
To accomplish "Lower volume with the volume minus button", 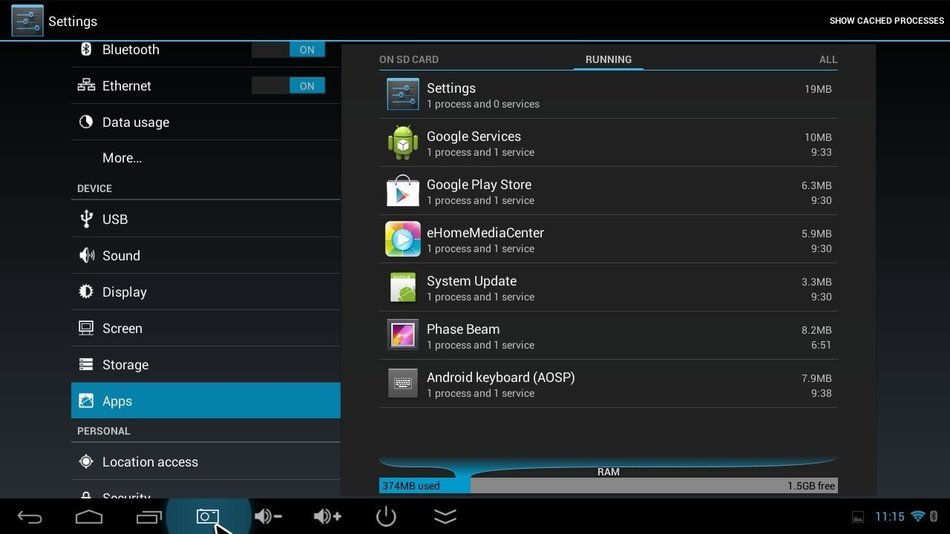I will [x=268, y=516].
